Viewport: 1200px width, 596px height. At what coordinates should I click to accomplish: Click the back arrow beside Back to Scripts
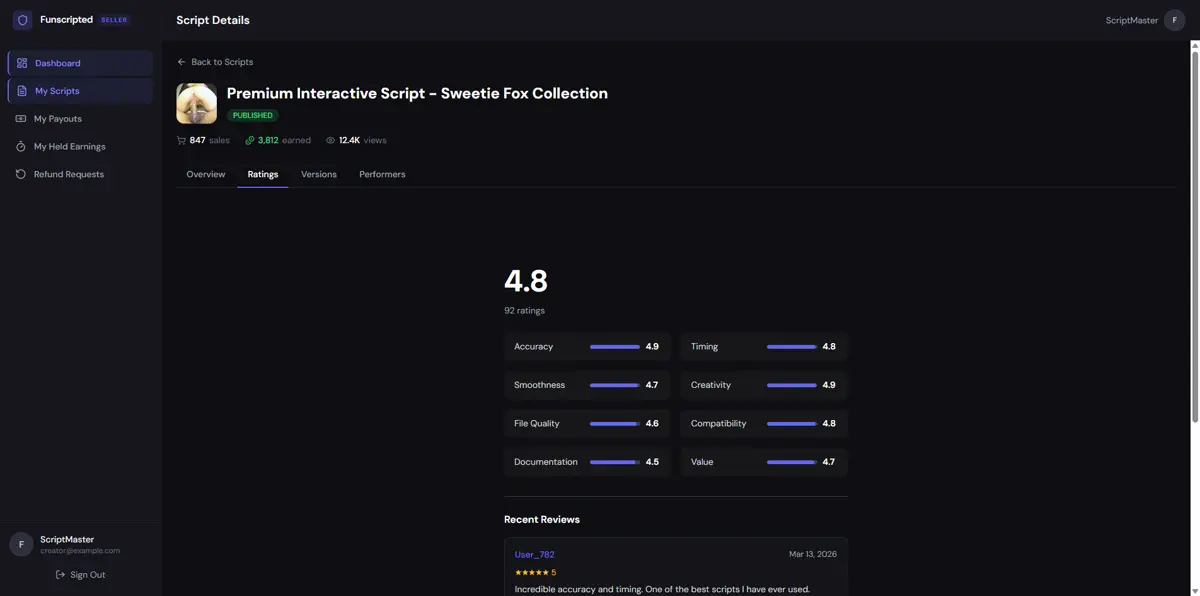(181, 62)
